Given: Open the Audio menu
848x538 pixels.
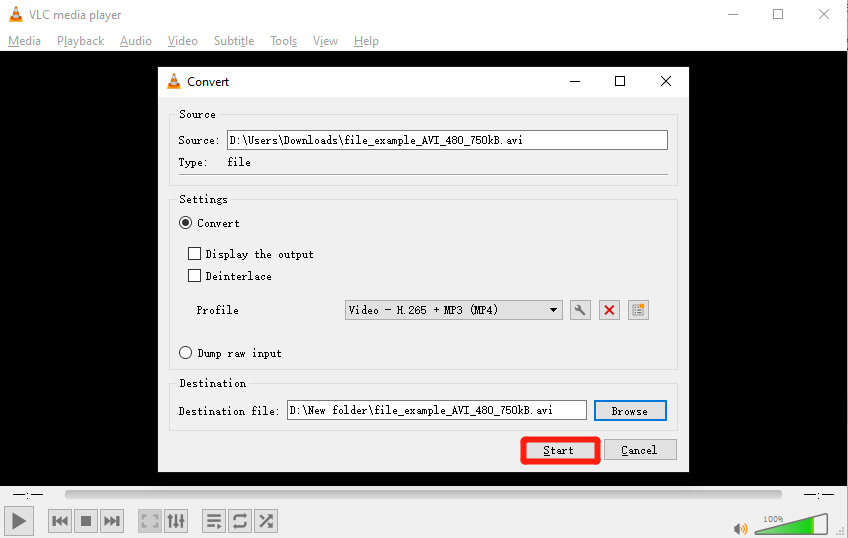Looking at the screenshot, I should (136, 41).
